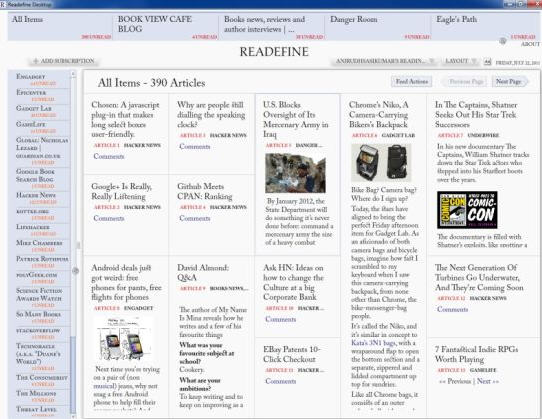Click Comments under Ask HN article
Screen dimensions: 542x419
tap(280, 319)
